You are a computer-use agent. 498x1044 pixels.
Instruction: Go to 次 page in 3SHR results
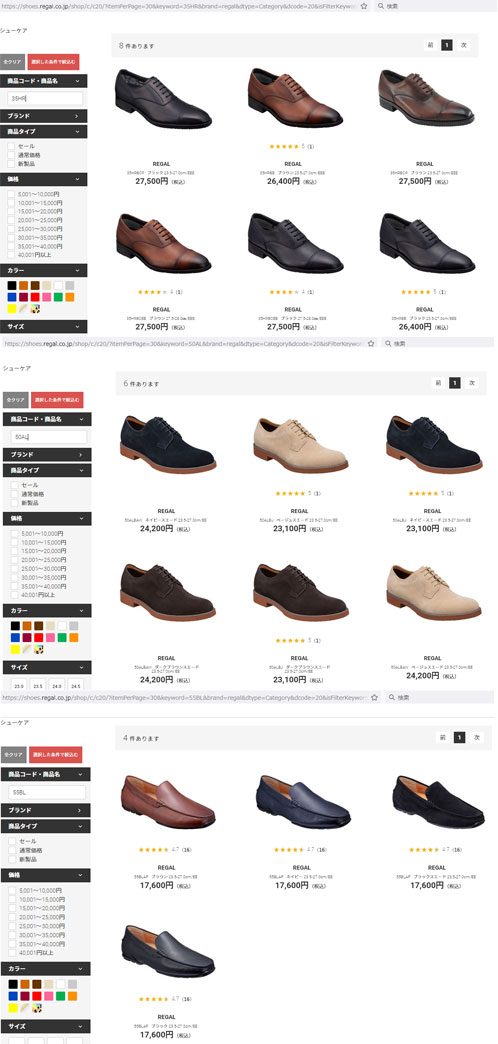[x=464, y=45]
